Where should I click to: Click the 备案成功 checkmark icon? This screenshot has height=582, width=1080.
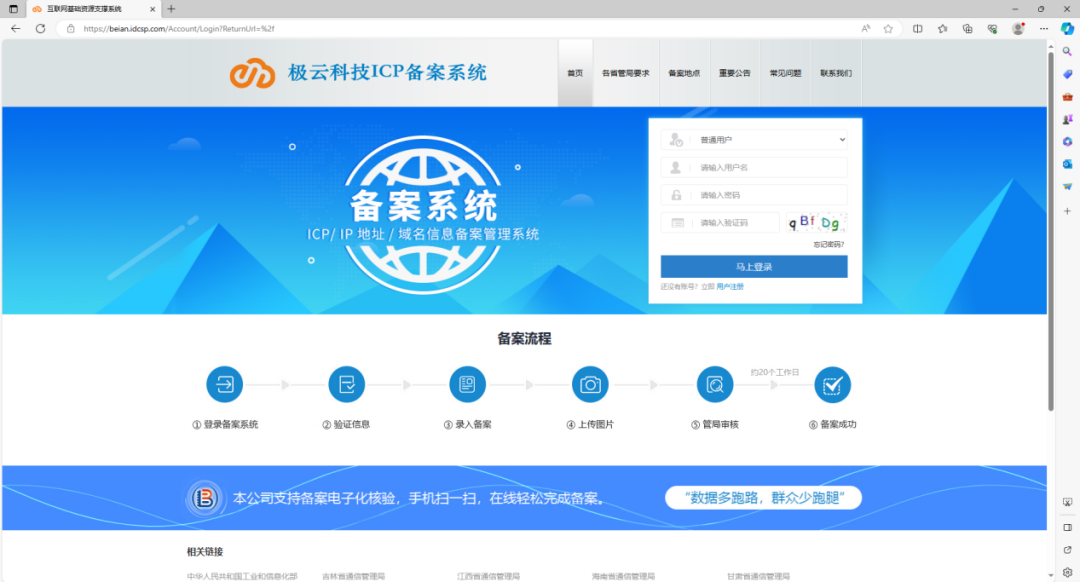click(x=833, y=383)
